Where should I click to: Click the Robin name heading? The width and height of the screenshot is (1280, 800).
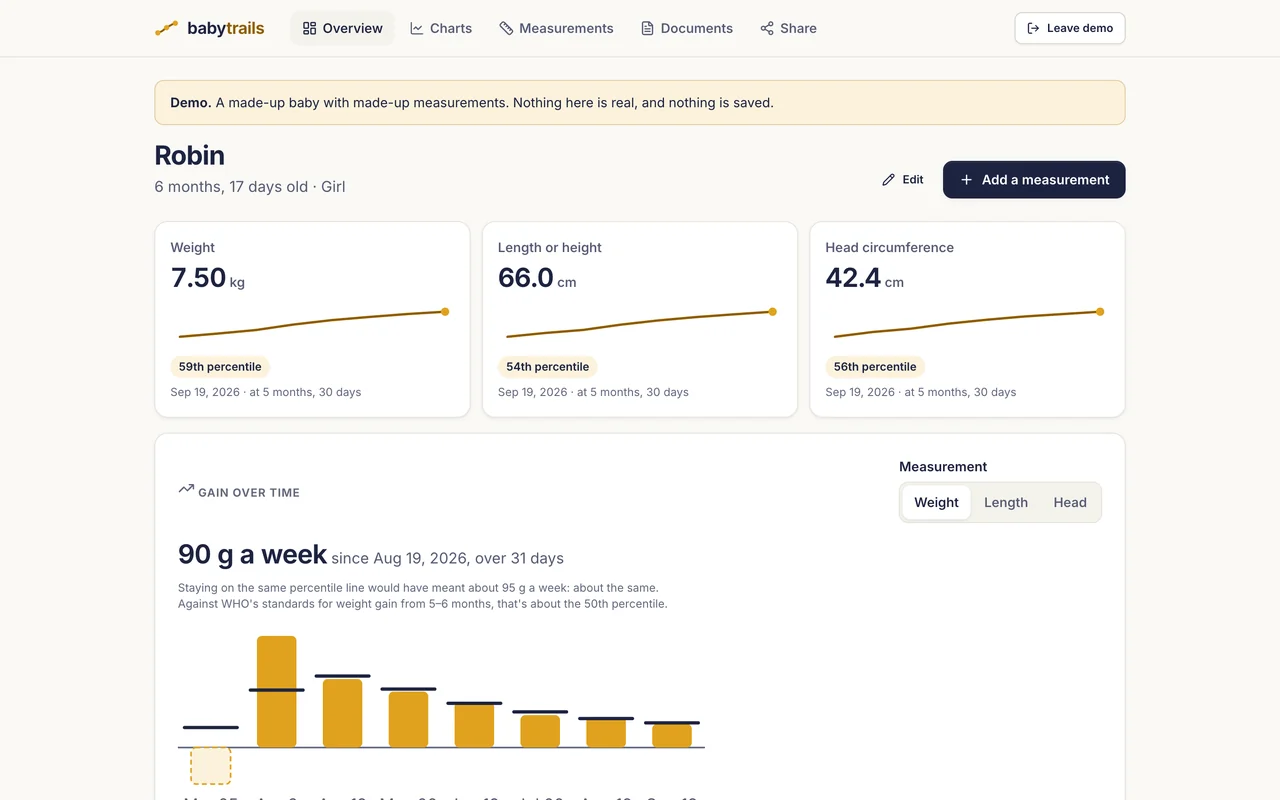(190, 156)
